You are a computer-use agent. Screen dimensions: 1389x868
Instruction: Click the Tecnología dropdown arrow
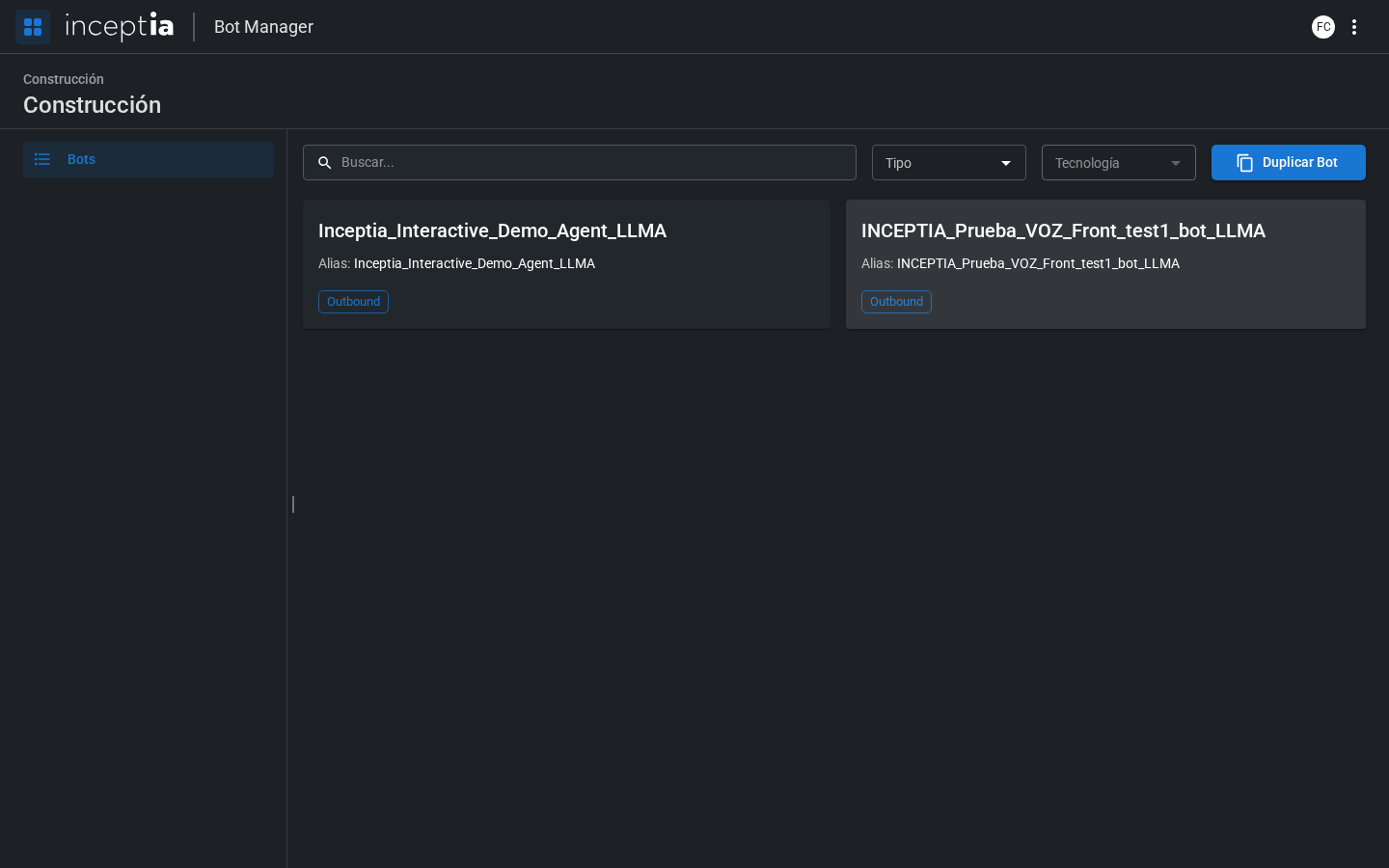point(1176,163)
